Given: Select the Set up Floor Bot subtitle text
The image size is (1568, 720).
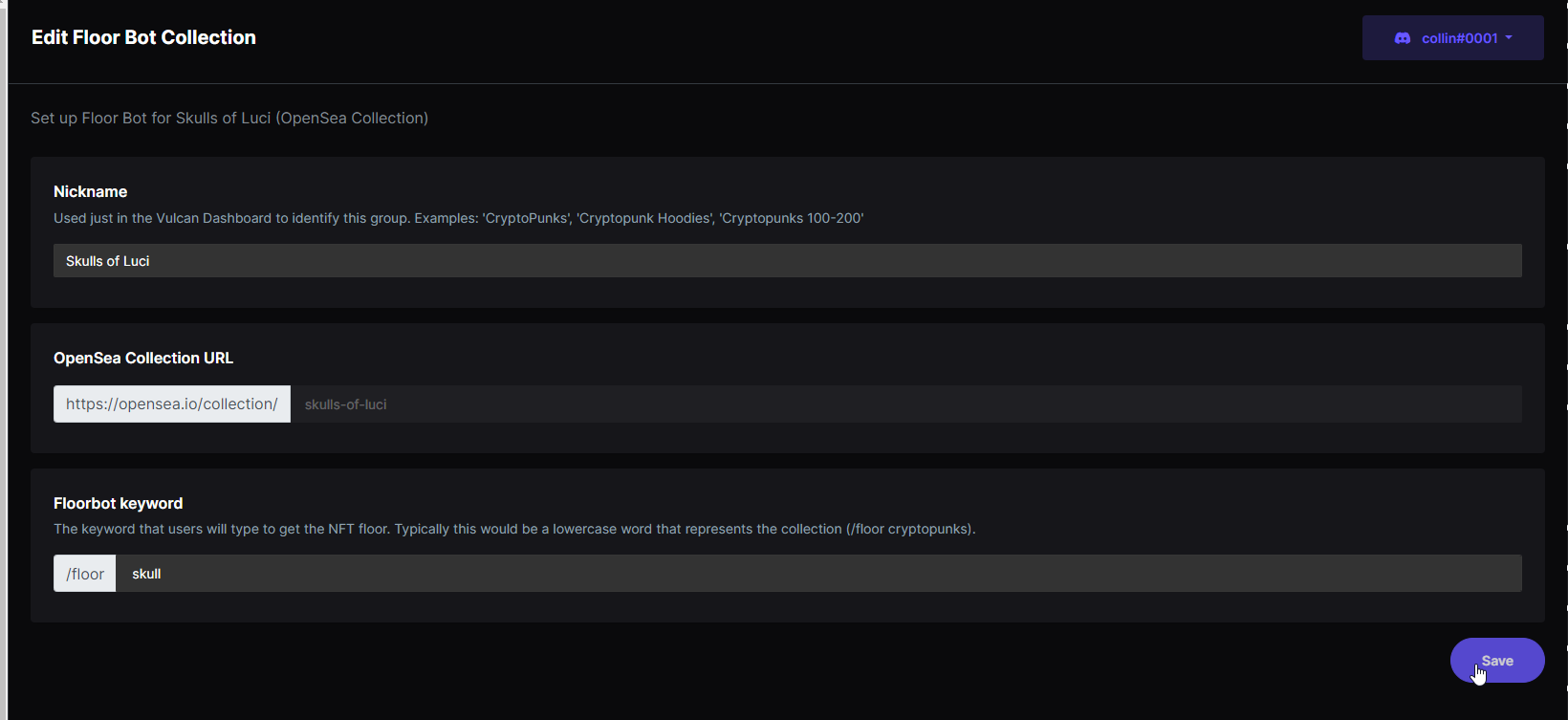Looking at the screenshot, I should point(229,119).
